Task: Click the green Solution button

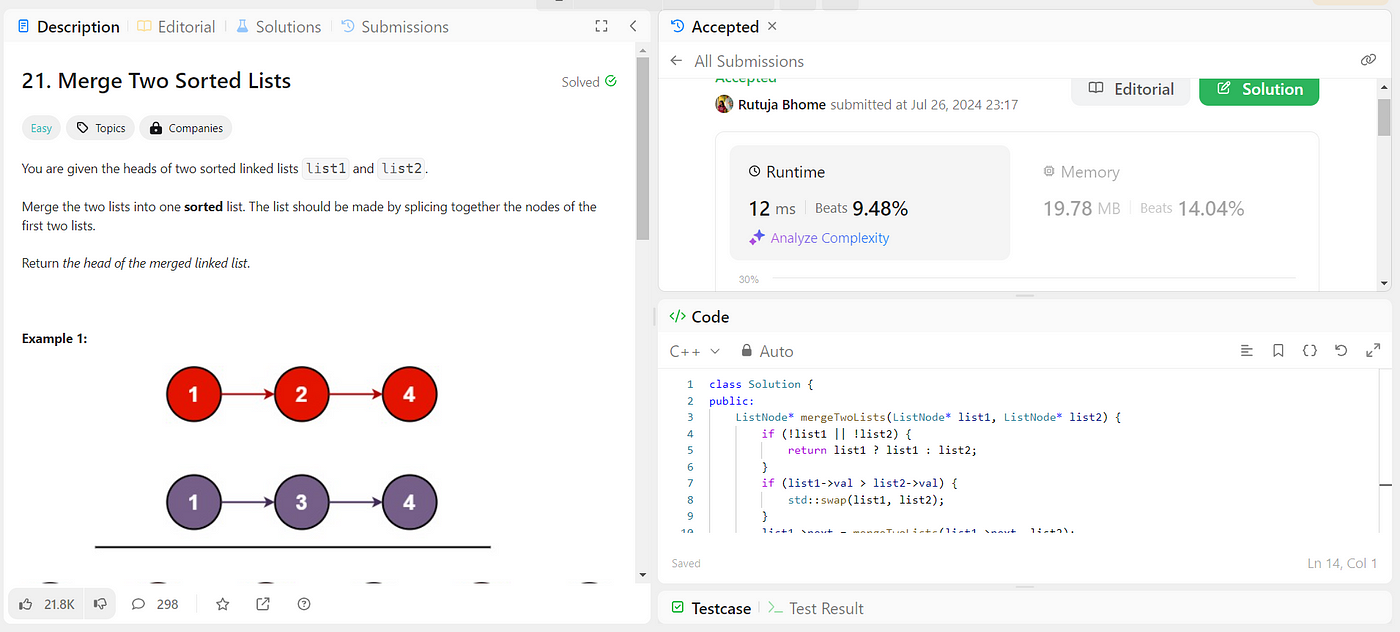Action: tap(1259, 89)
